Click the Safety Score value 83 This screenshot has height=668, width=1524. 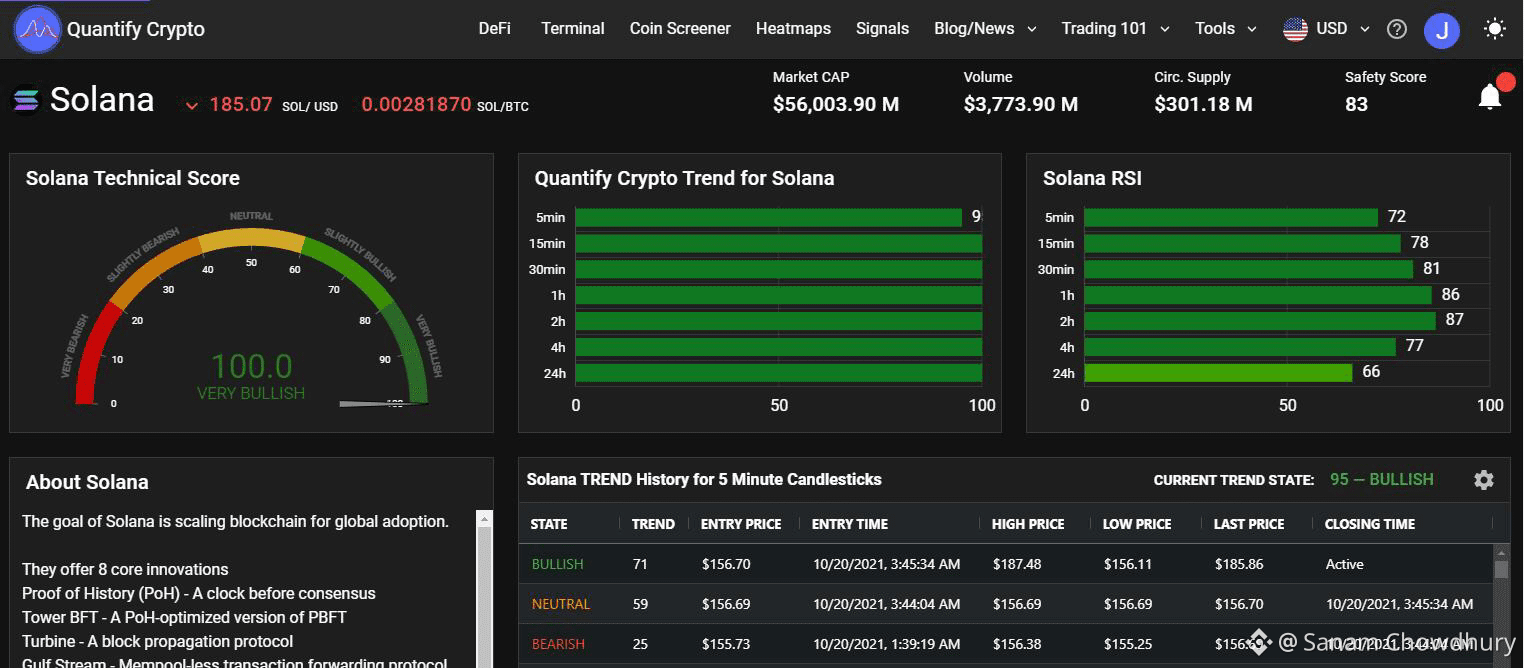click(1356, 104)
